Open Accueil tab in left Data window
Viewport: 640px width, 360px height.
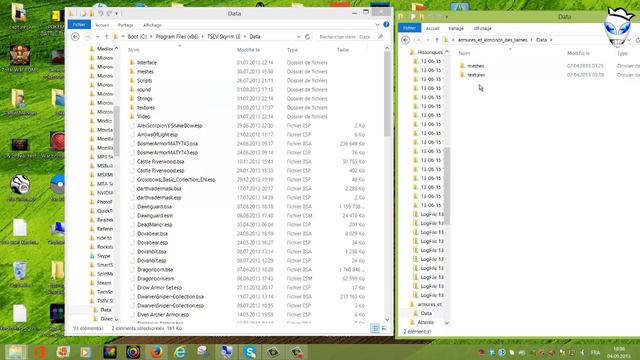pyautogui.click(x=102, y=25)
